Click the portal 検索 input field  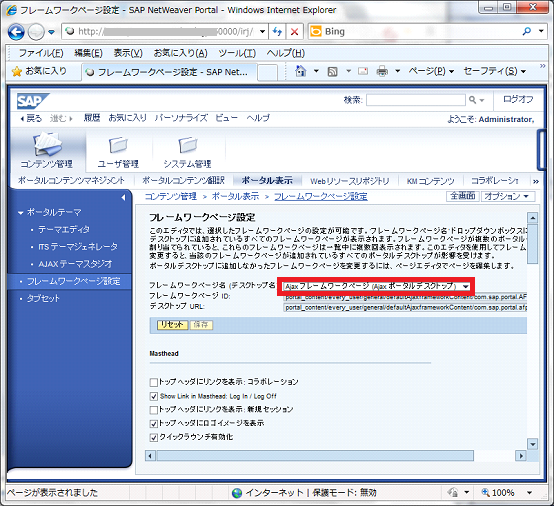[x=416, y=100]
